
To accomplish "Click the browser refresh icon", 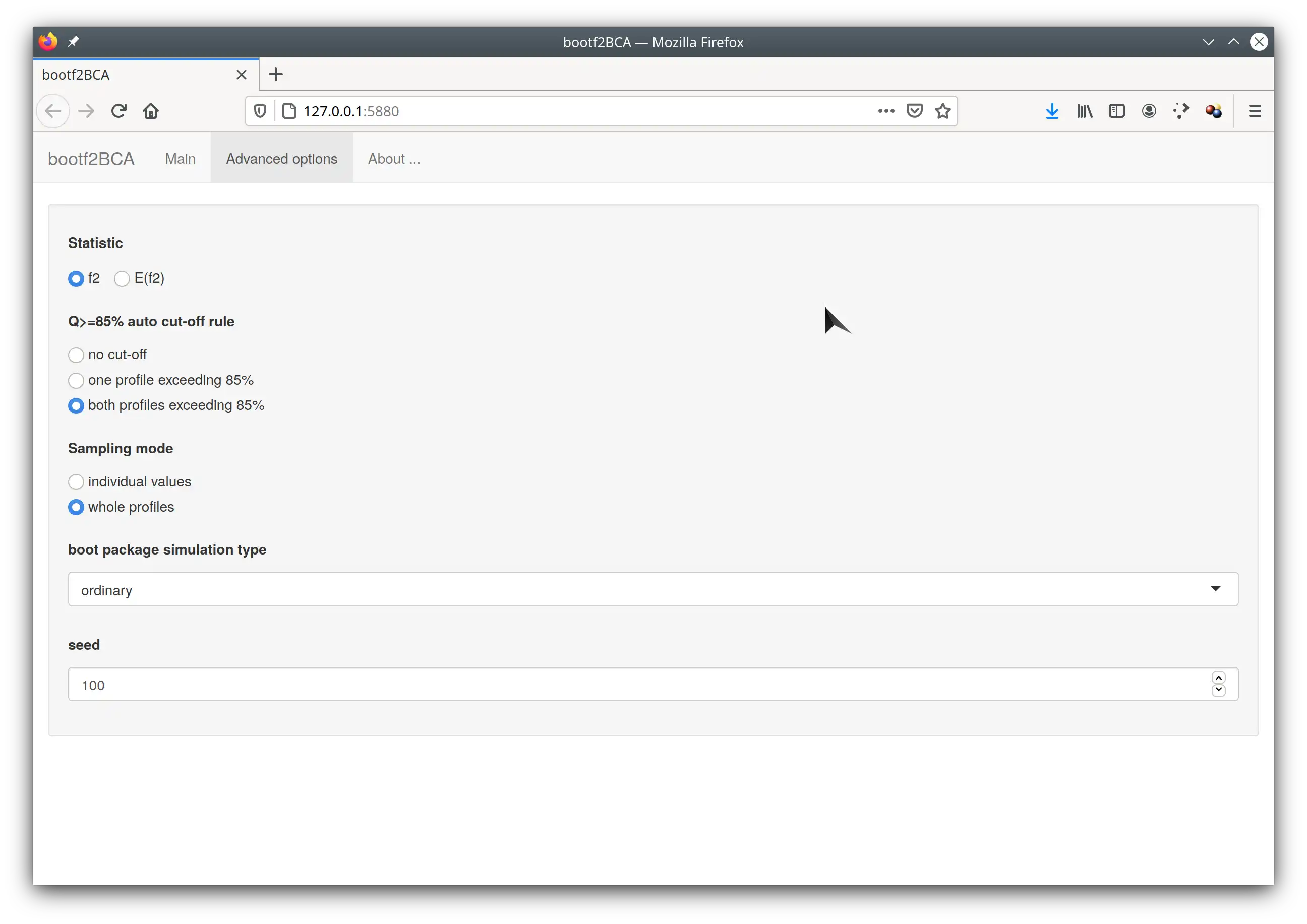I will (x=119, y=111).
